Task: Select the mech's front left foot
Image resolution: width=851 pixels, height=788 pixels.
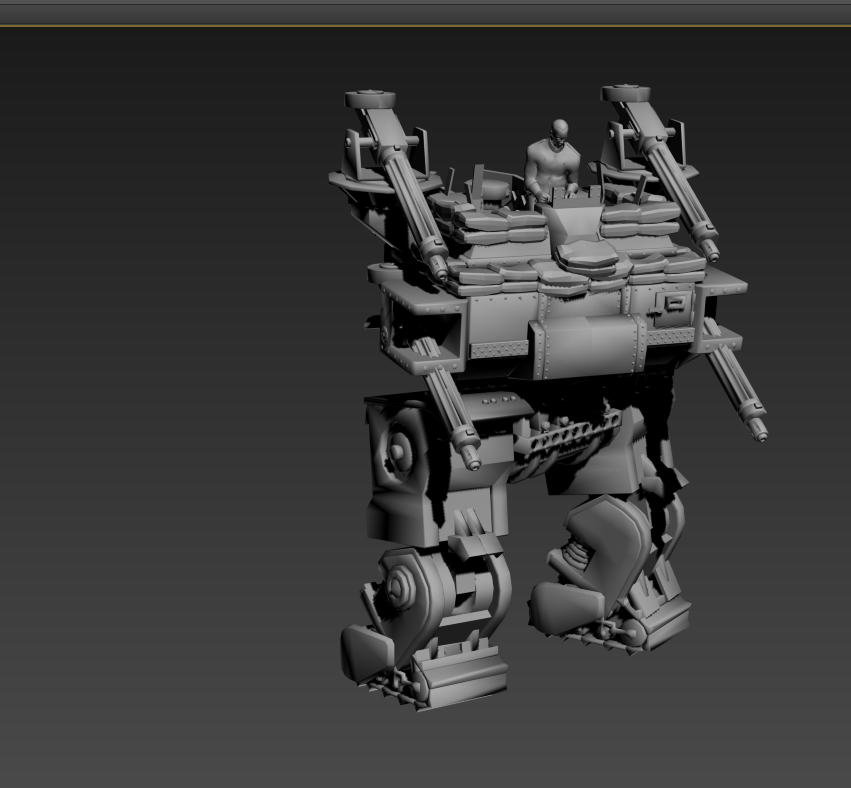Action: 425,675
